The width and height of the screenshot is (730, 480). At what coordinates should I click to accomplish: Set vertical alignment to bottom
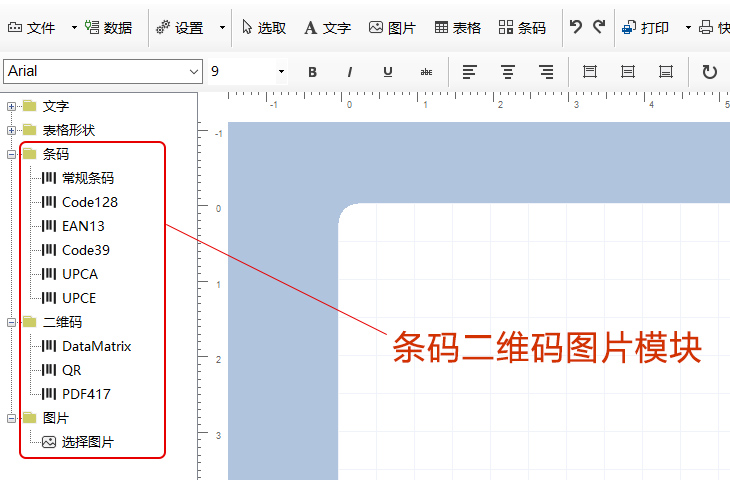pyautogui.click(x=665, y=72)
